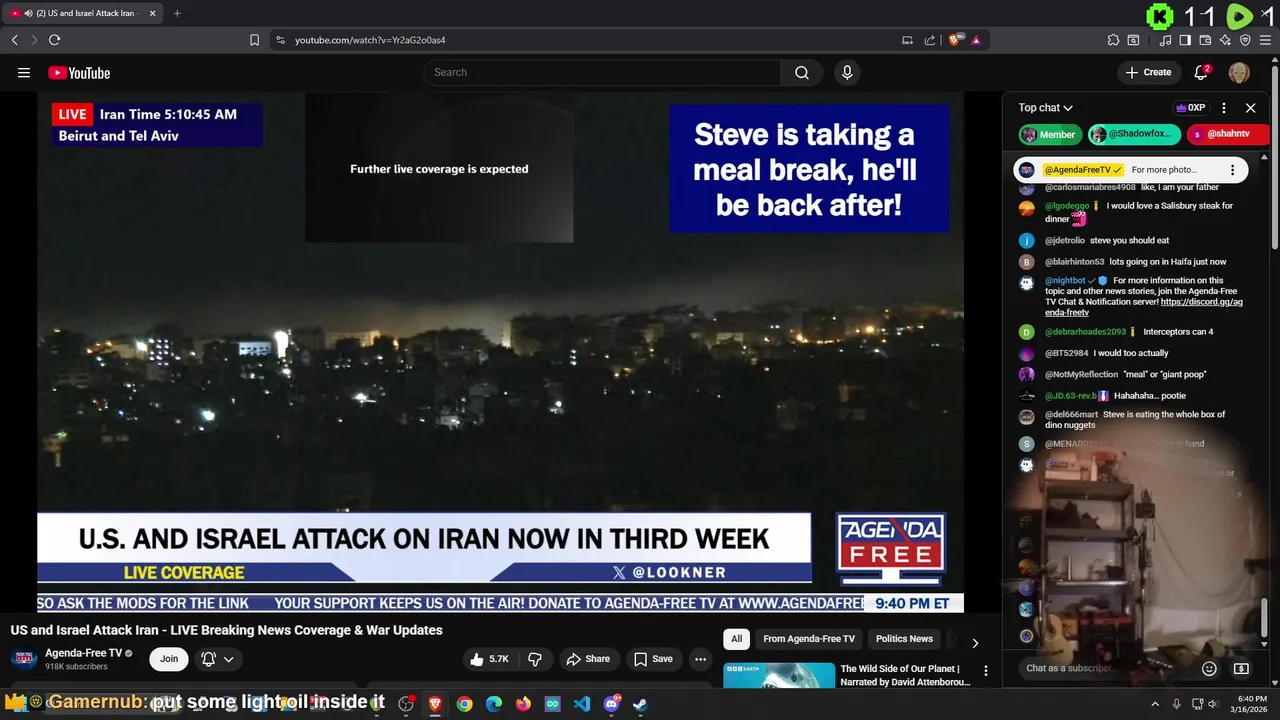Open browser extensions puzzle icon
The image size is (1280, 720).
[x=1113, y=40]
